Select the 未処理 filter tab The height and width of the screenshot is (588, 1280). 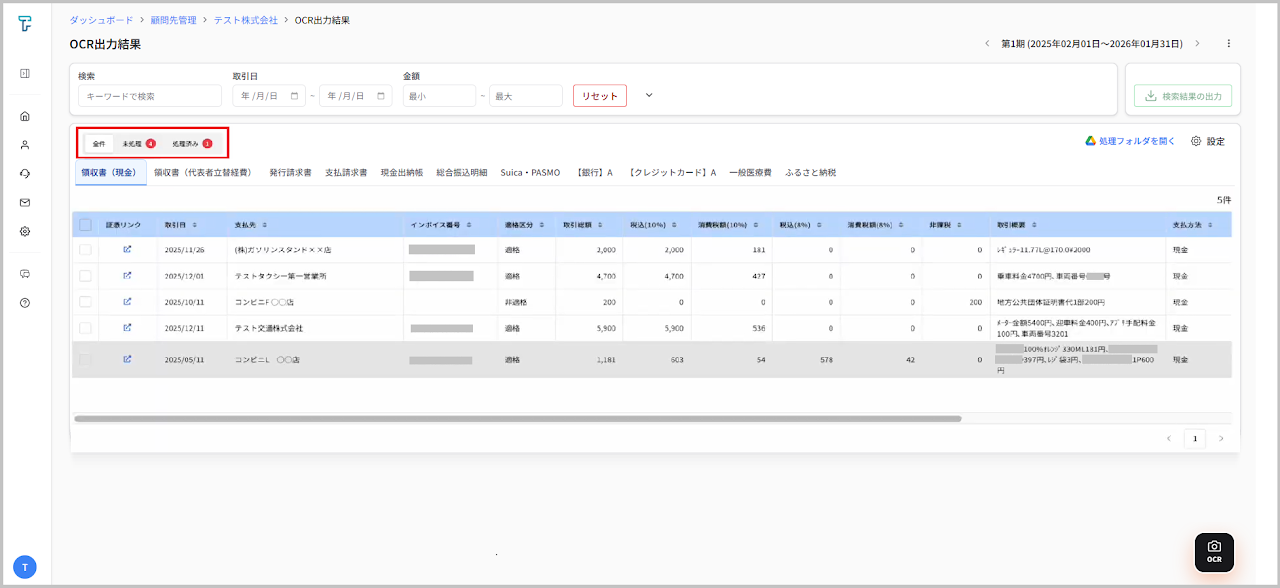[138, 144]
